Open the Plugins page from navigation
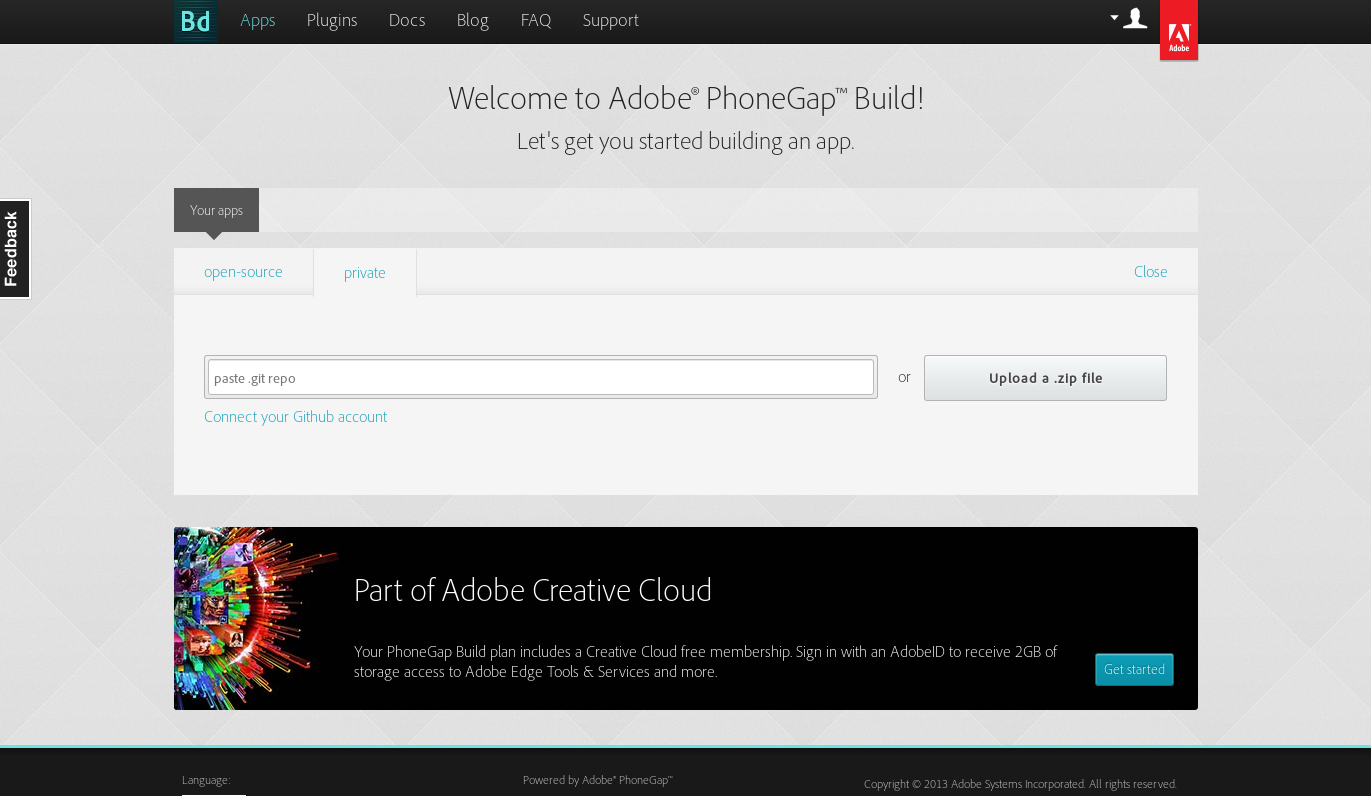The image size is (1371, 796). pyautogui.click(x=332, y=20)
